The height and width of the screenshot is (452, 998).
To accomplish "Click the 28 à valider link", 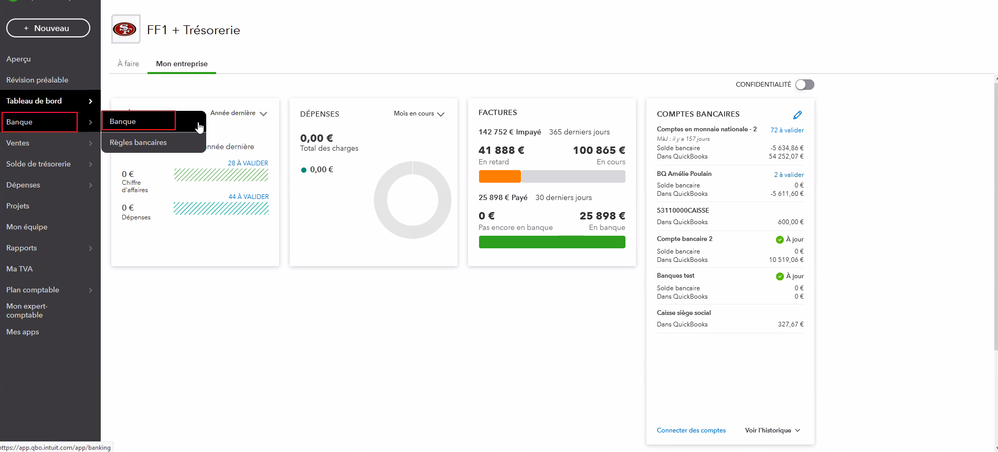I will pyautogui.click(x=248, y=163).
